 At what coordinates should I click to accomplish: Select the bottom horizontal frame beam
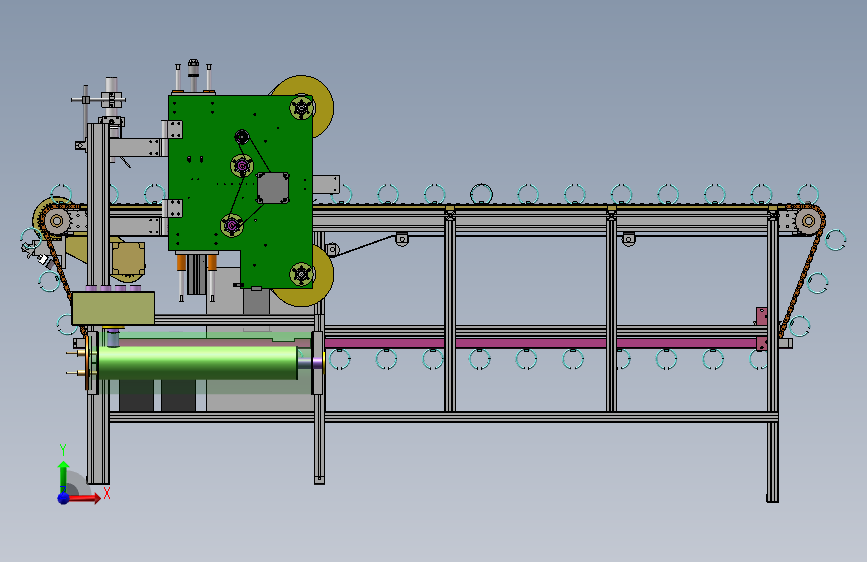(x=443, y=417)
